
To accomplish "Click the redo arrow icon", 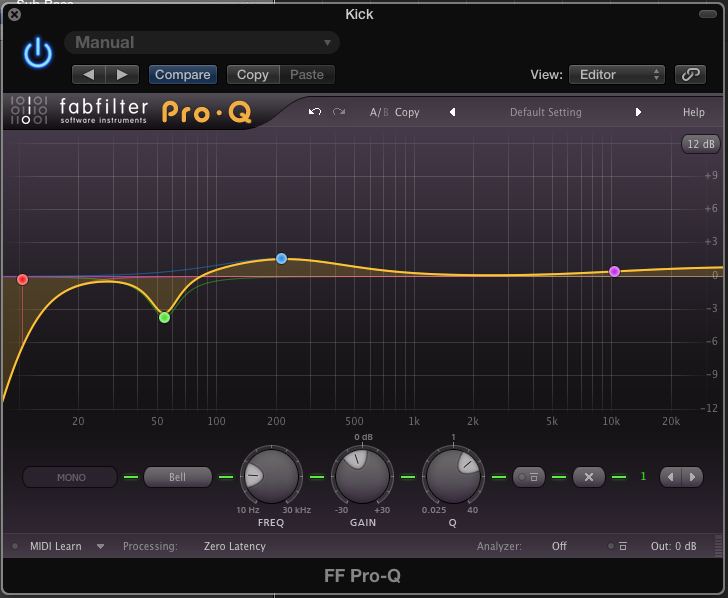I will [339, 112].
